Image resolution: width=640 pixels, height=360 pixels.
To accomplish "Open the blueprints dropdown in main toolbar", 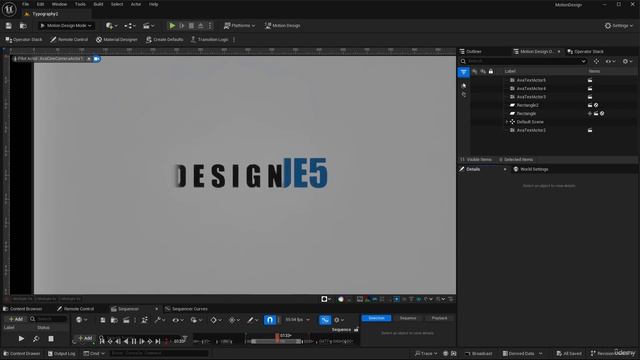I will [x=130, y=26].
